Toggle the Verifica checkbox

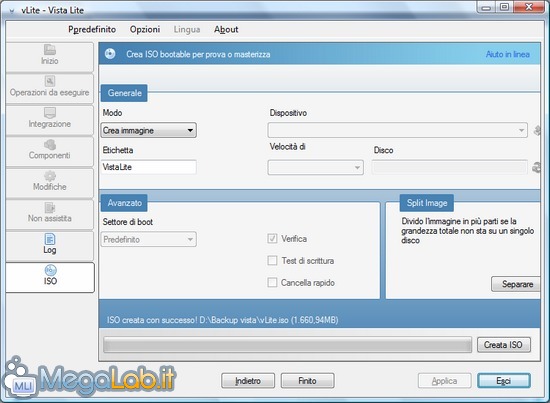point(272,239)
